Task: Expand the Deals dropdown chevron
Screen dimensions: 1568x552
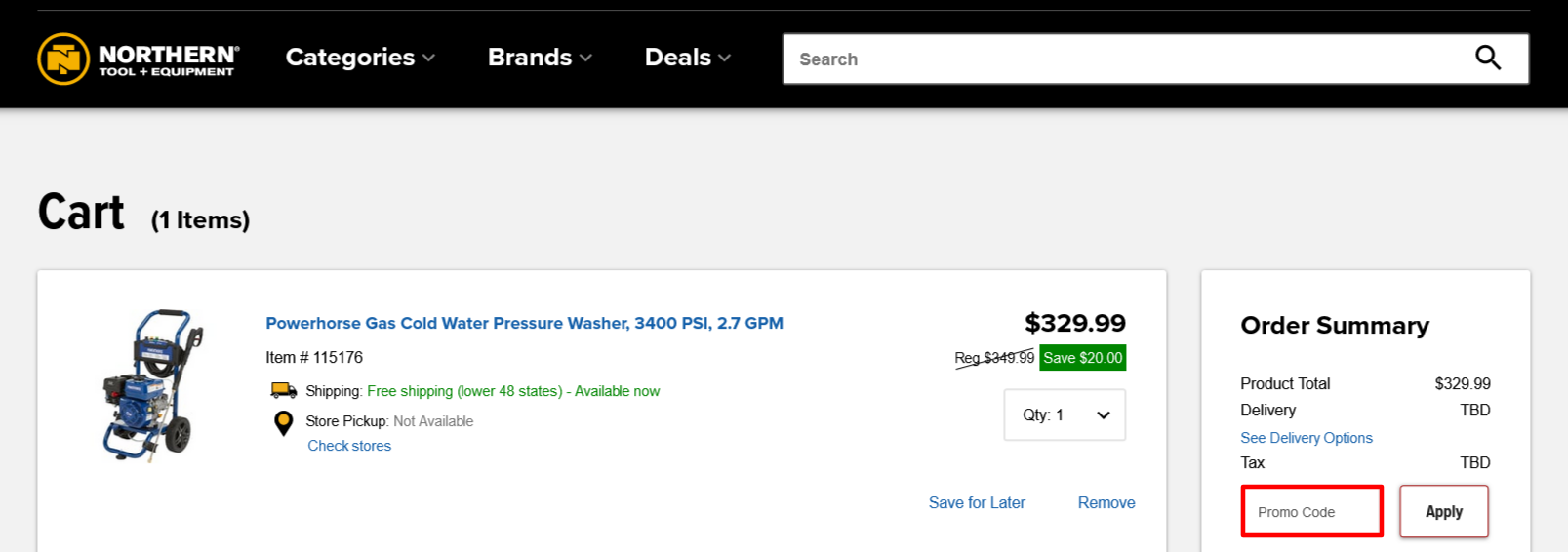Action: [x=725, y=59]
